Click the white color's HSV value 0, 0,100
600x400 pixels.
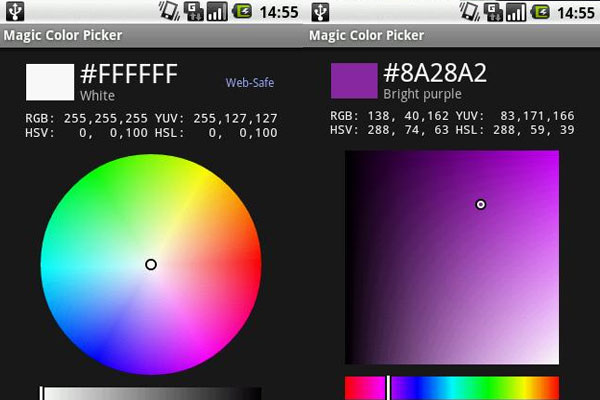coord(113,133)
